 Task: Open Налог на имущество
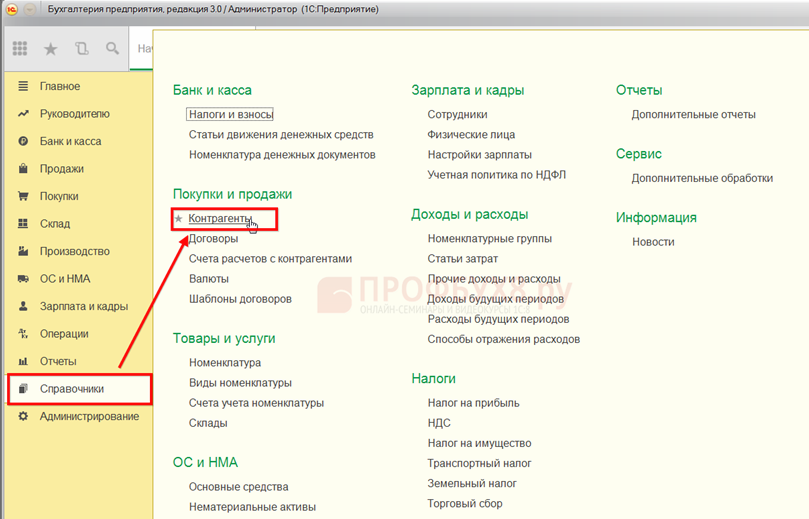pos(479,443)
